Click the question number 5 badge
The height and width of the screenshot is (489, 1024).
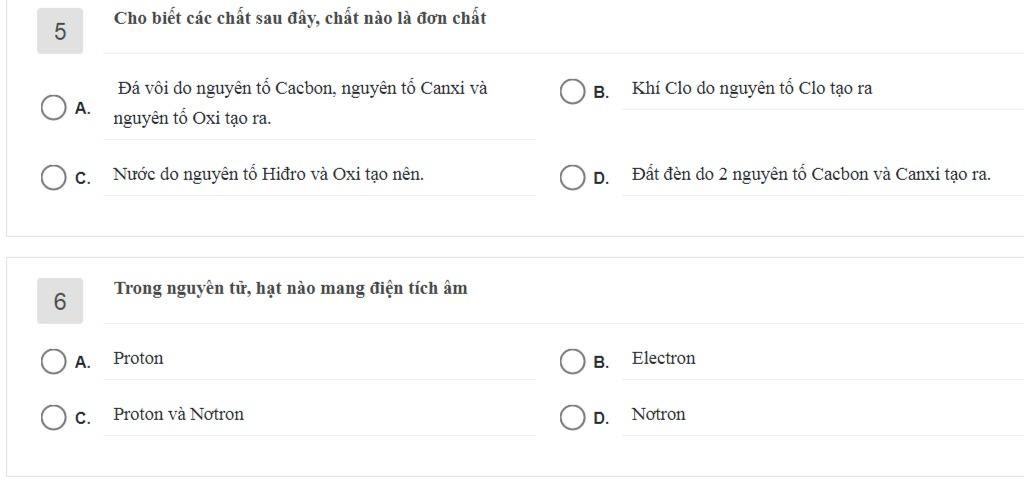click(60, 31)
